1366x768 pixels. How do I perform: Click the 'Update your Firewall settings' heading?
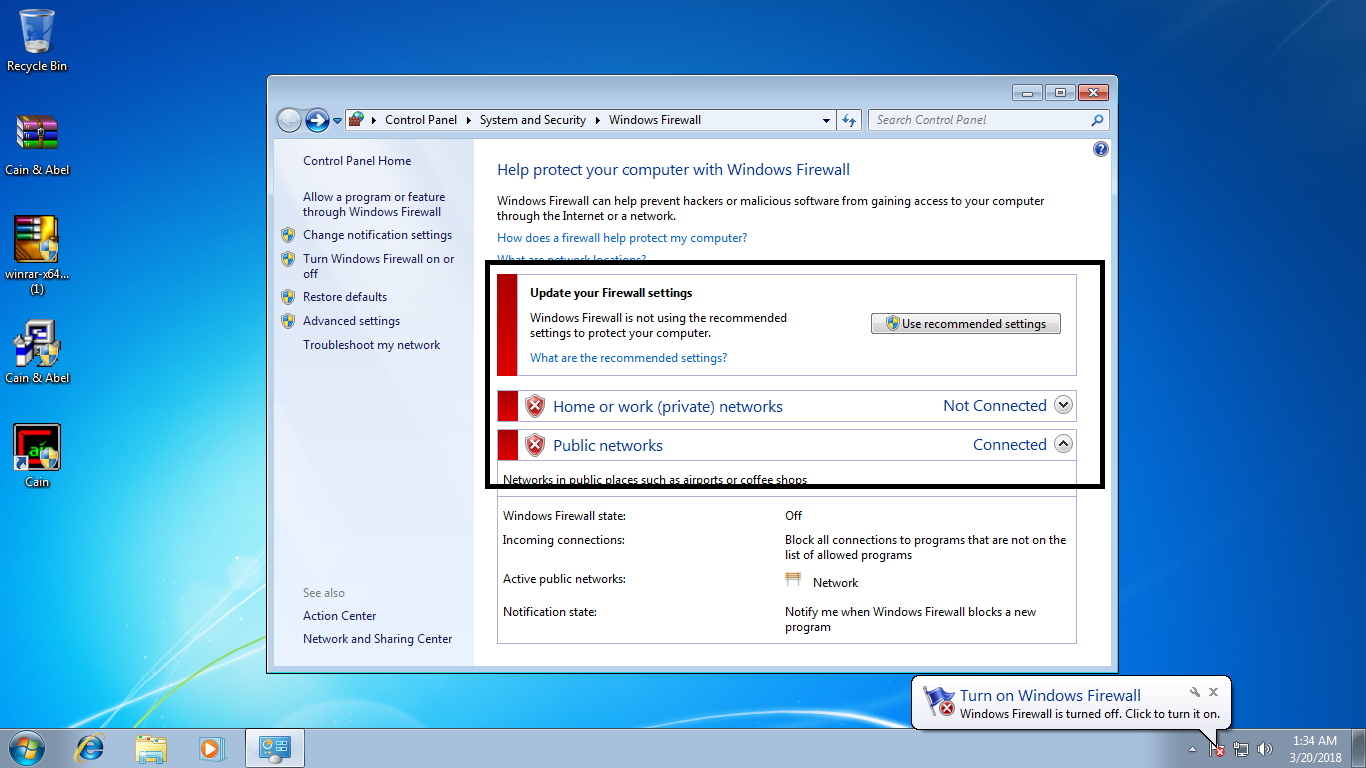[x=611, y=293]
